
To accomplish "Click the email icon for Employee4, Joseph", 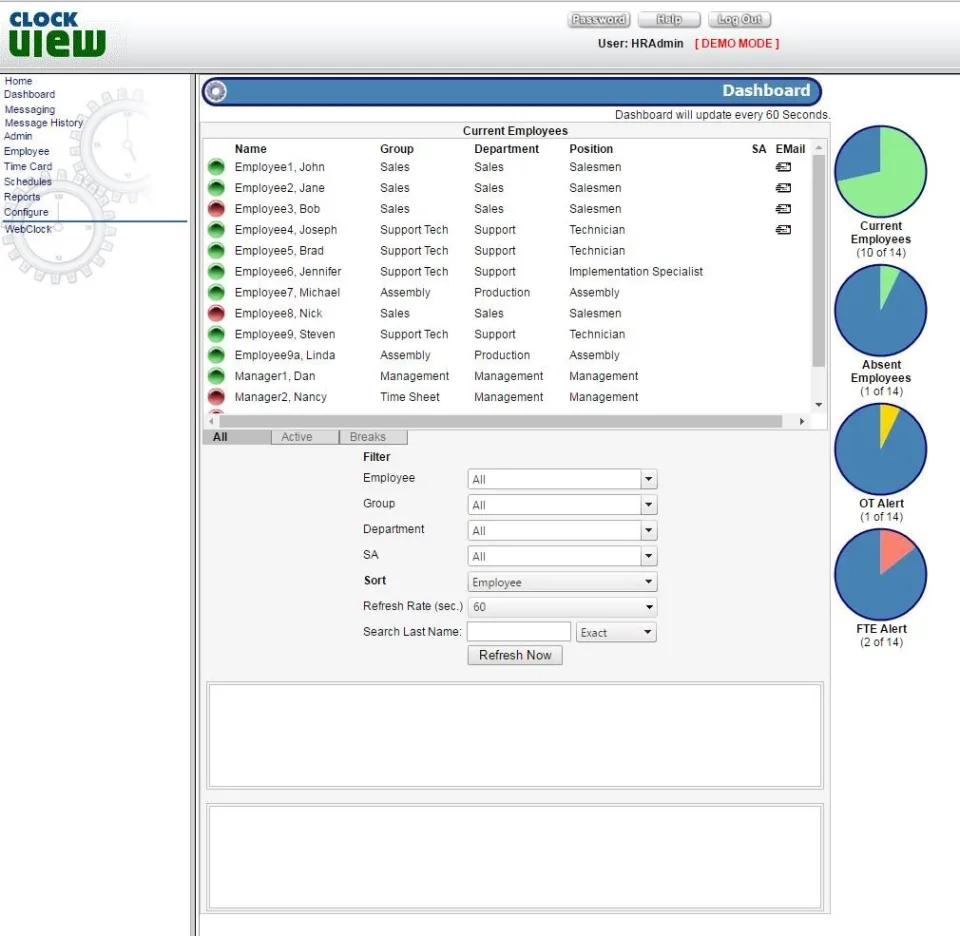I will 783,230.
